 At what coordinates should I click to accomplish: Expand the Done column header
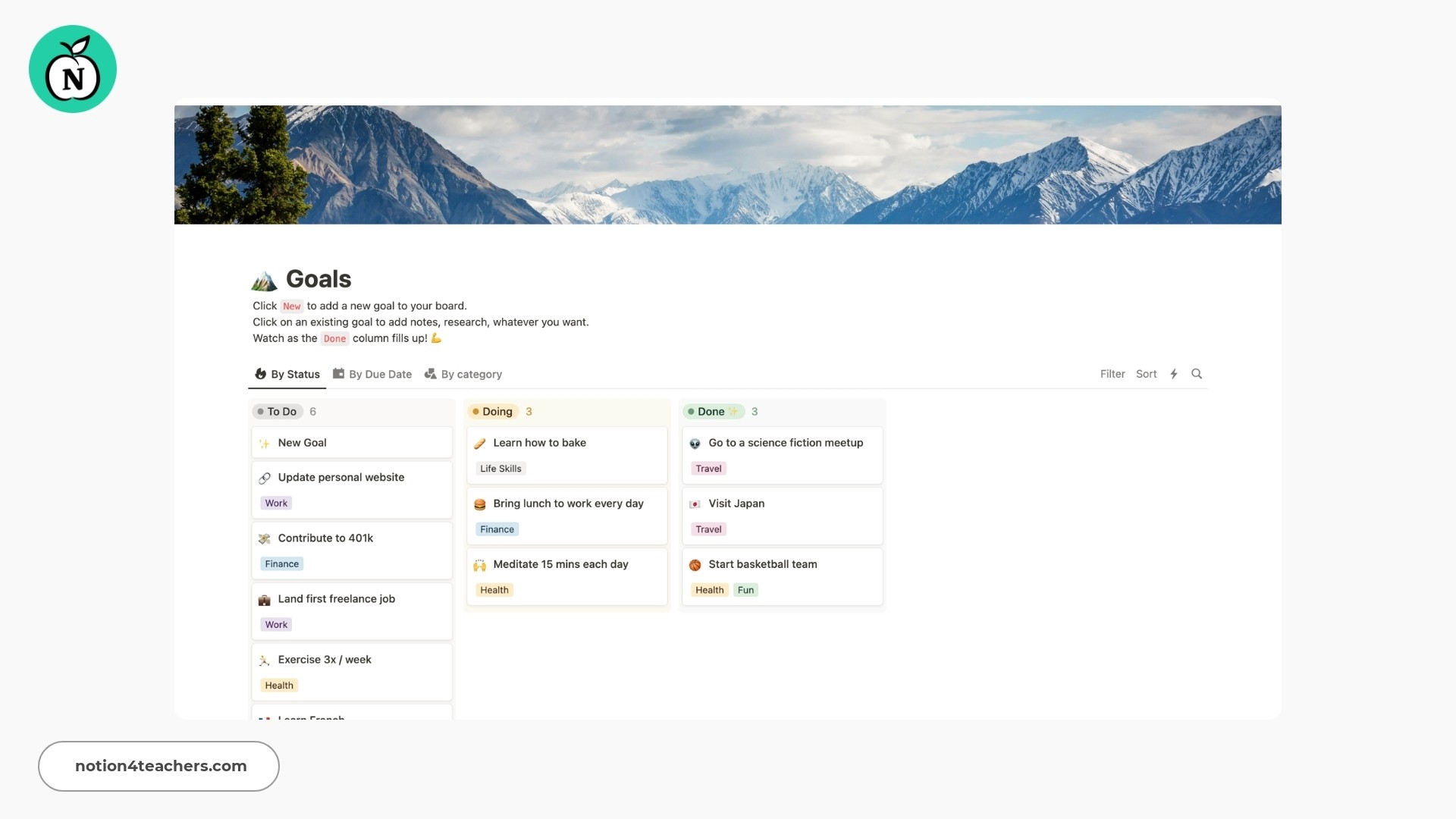pos(715,411)
